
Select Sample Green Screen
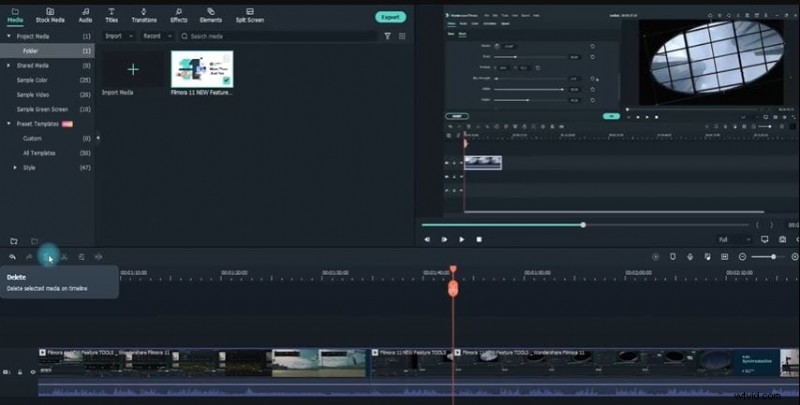(42, 109)
